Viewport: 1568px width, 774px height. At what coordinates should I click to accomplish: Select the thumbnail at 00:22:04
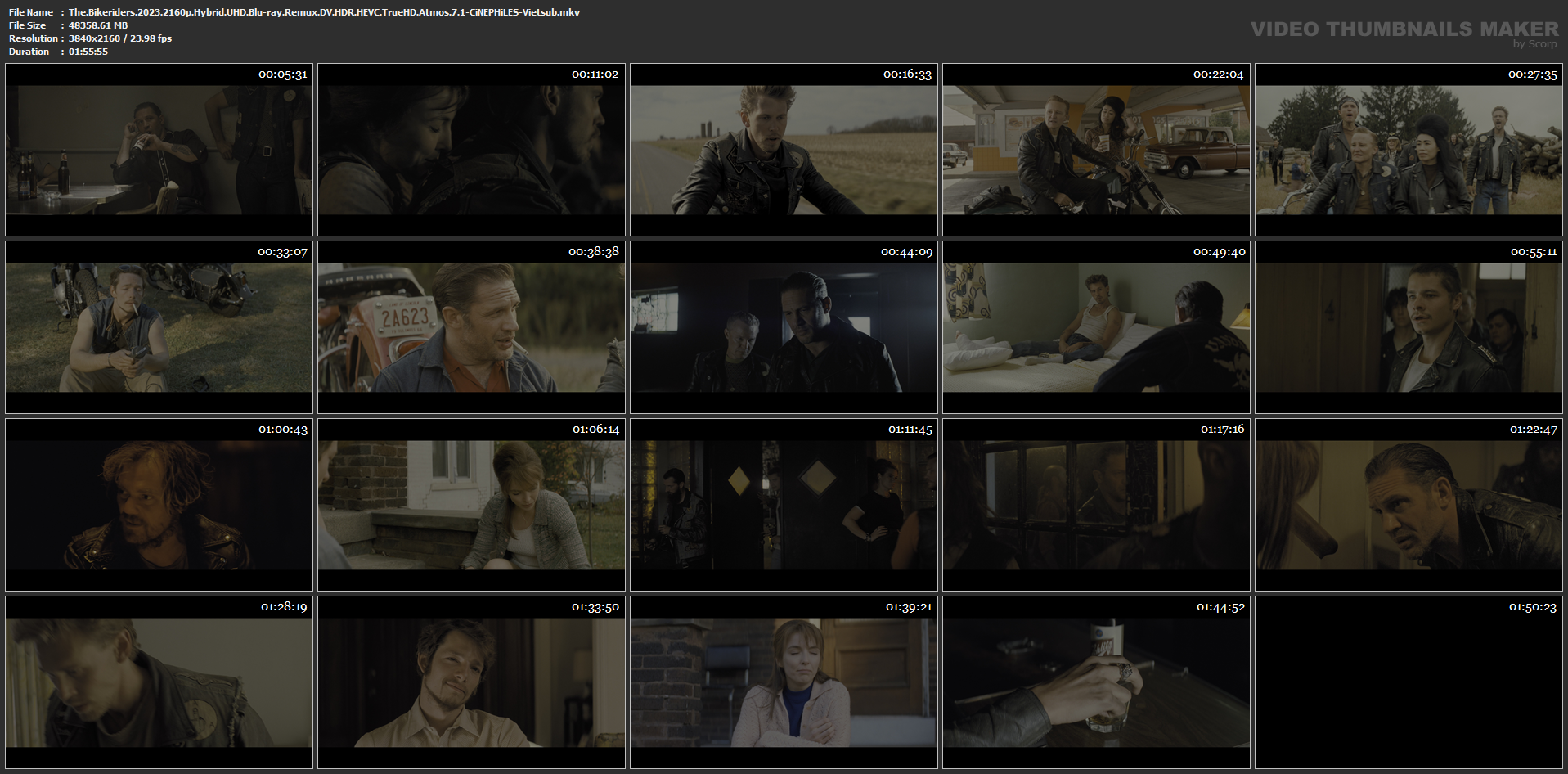[x=1096, y=150]
